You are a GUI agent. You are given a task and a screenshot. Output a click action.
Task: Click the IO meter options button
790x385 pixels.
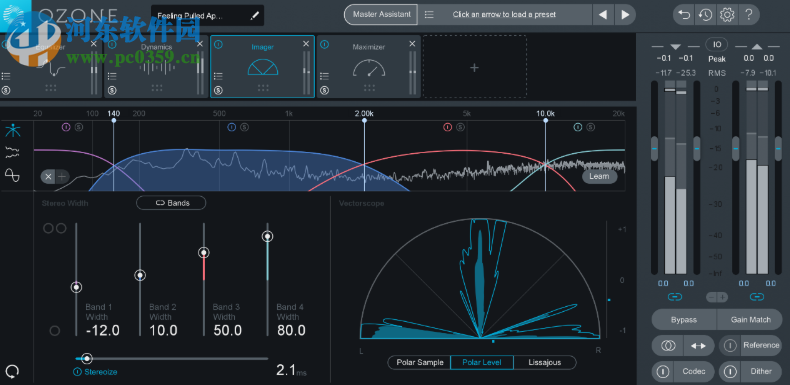717,45
